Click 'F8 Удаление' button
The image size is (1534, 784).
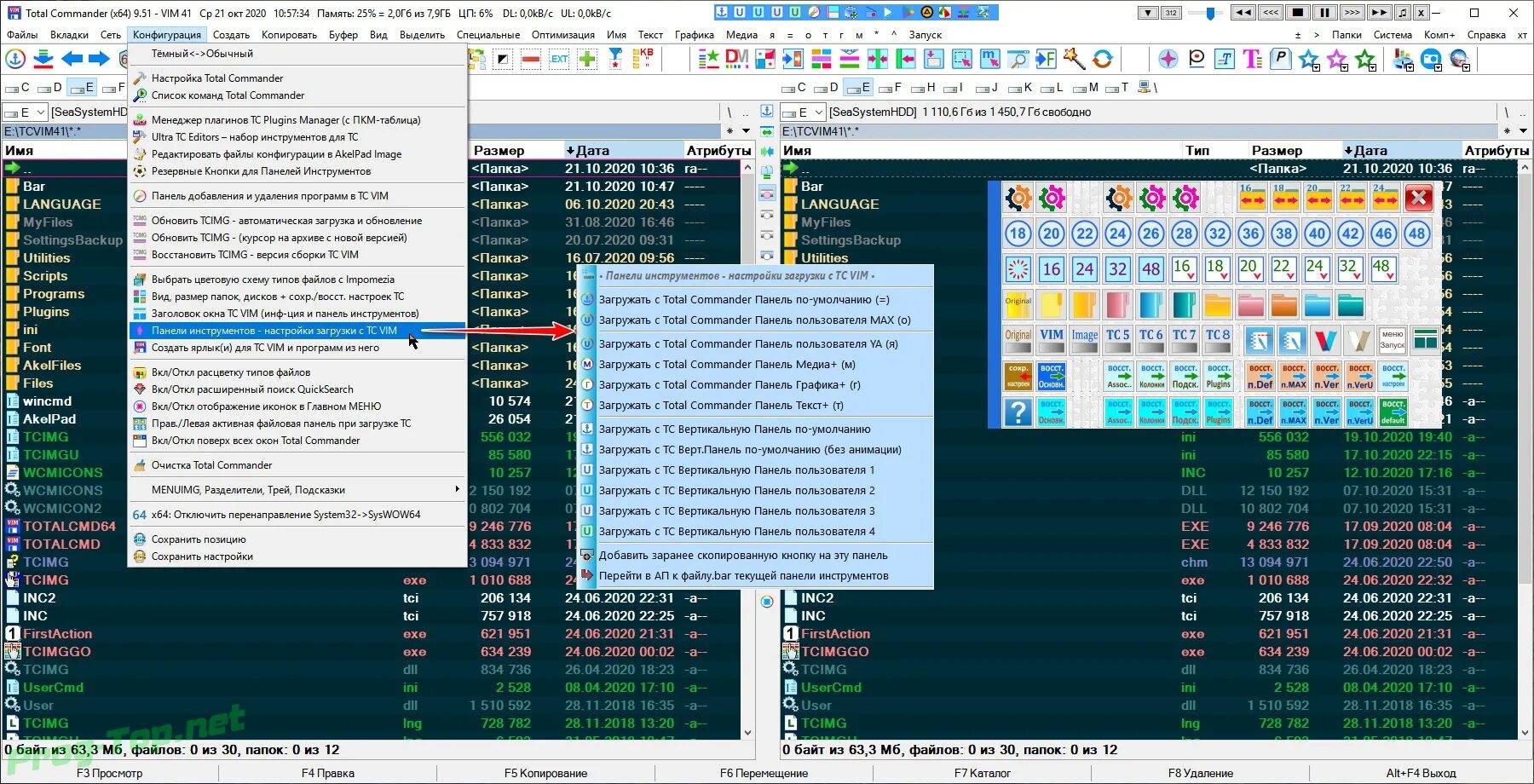coord(1200,774)
